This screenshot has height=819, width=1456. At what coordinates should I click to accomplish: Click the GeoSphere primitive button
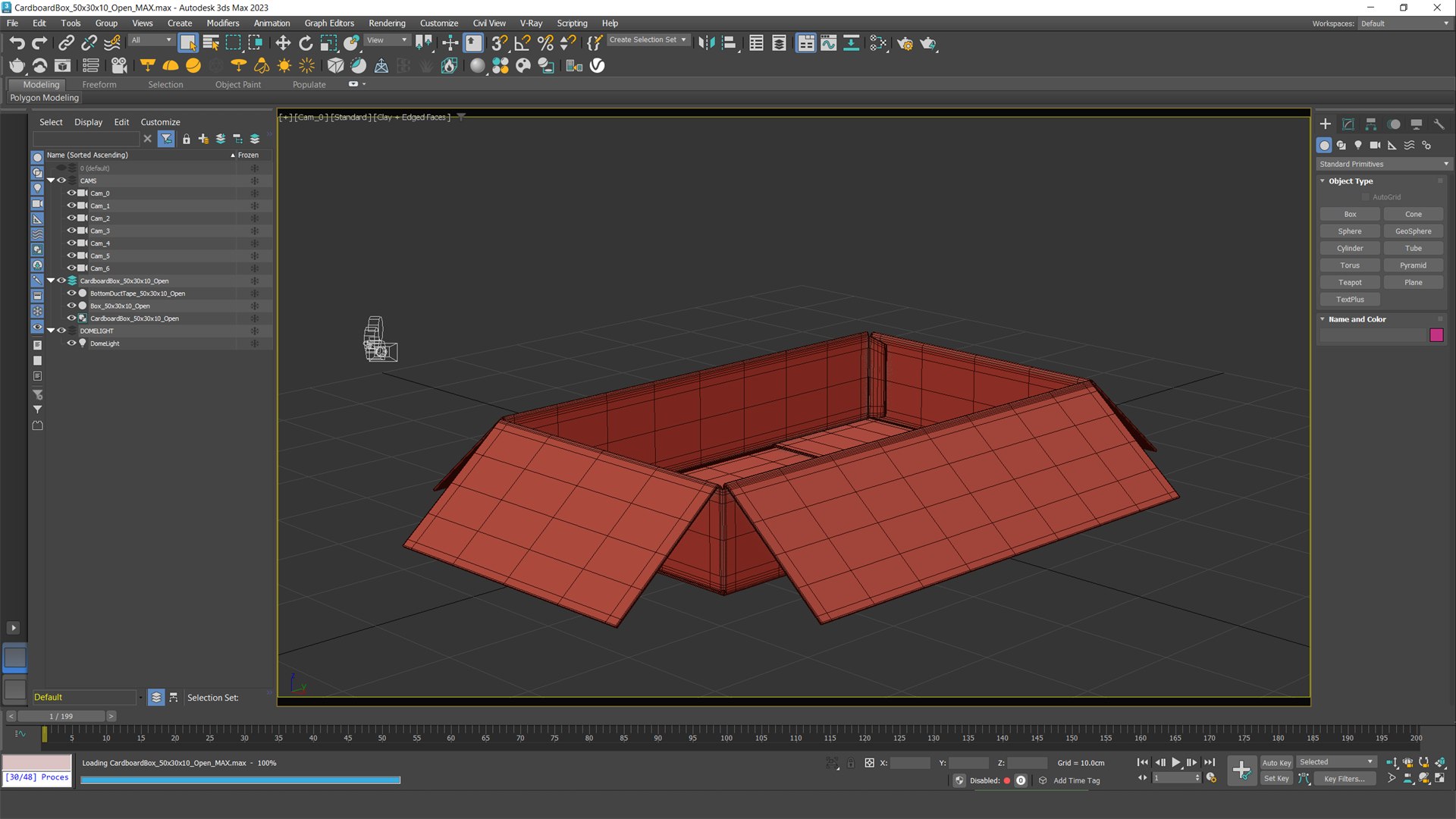pos(1414,231)
